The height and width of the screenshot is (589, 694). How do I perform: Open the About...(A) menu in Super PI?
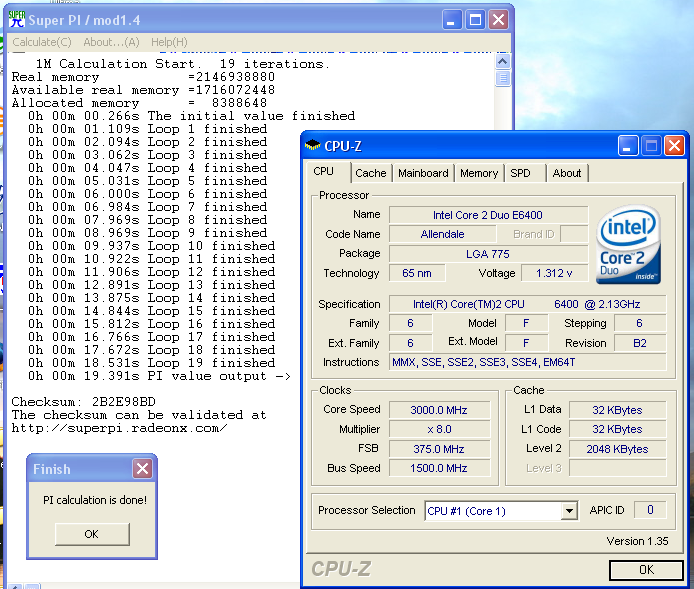111,42
